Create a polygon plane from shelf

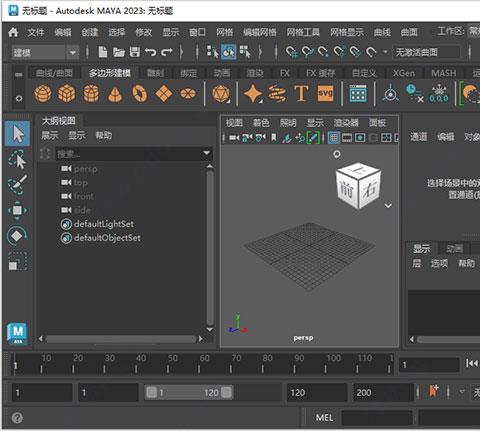pos(164,94)
